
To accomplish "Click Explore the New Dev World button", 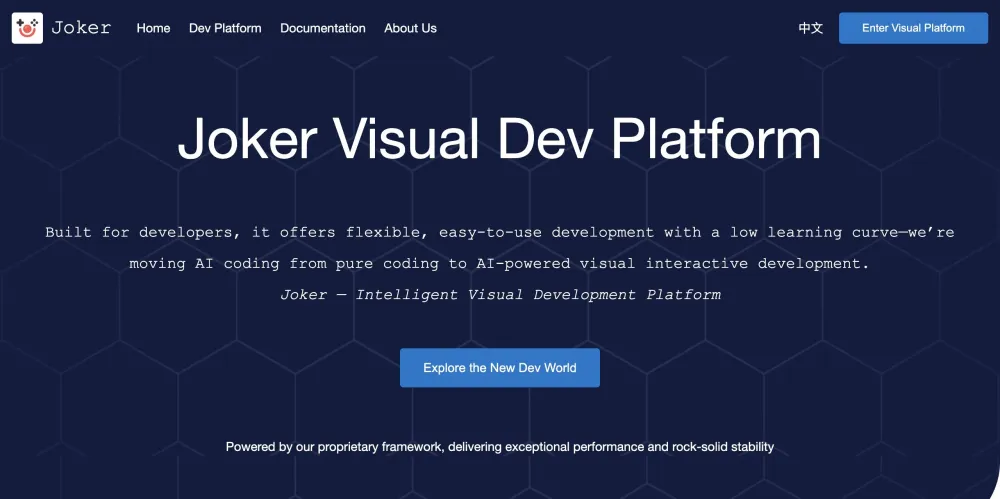I will coord(500,368).
